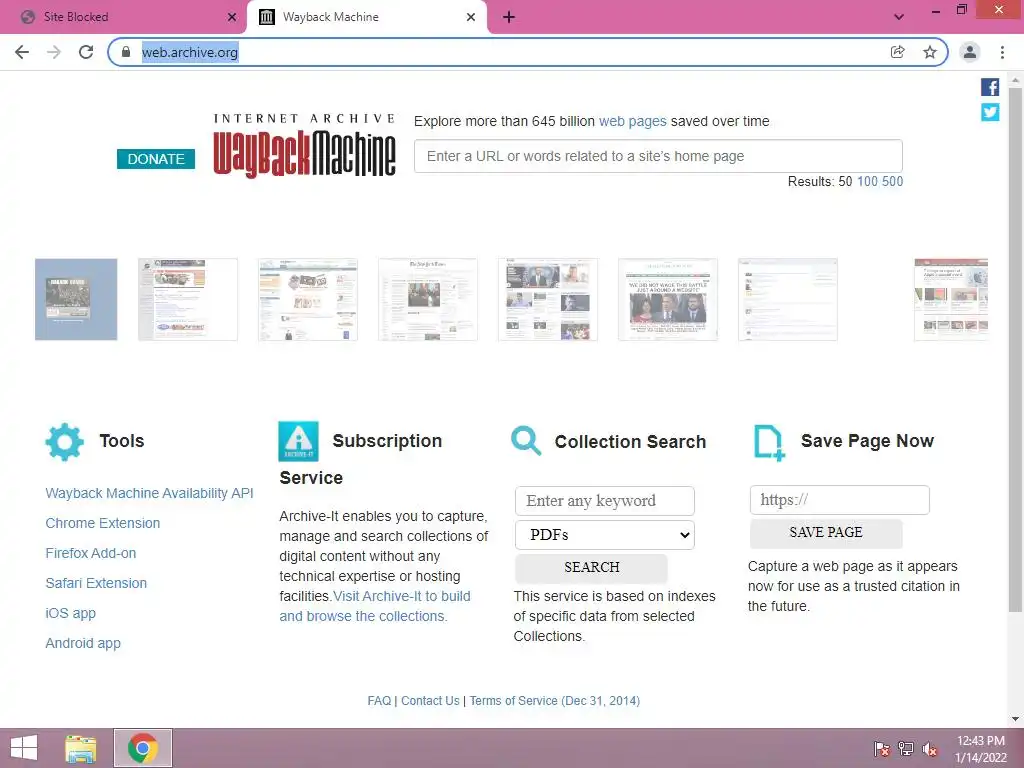Open Wayback Machine Availability API link
This screenshot has height=768, width=1024.
tap(149, 493)
